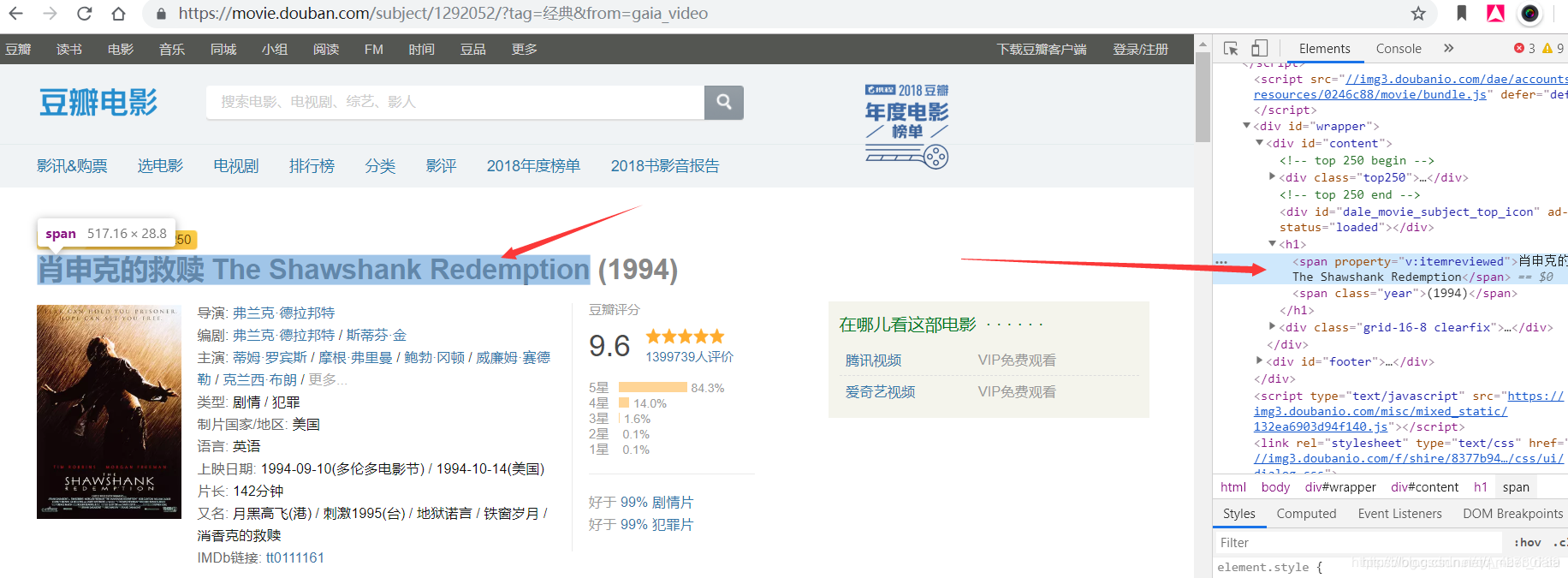The width and height of the screenshot is (1568, 578).
Task: Go to browser home page icon
Action: (119, 14)
